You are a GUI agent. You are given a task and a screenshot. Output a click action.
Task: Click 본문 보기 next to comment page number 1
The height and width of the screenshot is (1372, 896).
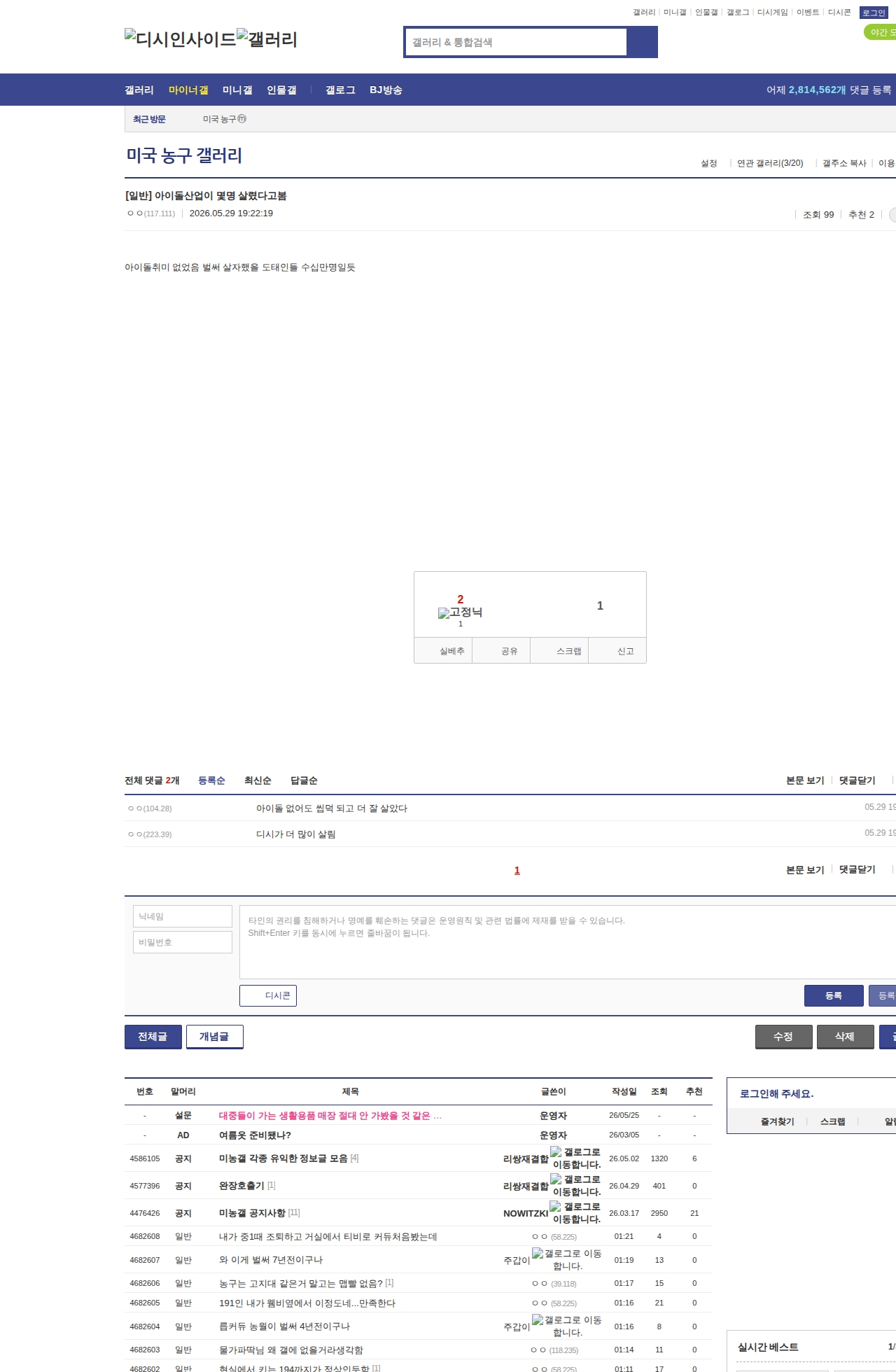(805, 869)
